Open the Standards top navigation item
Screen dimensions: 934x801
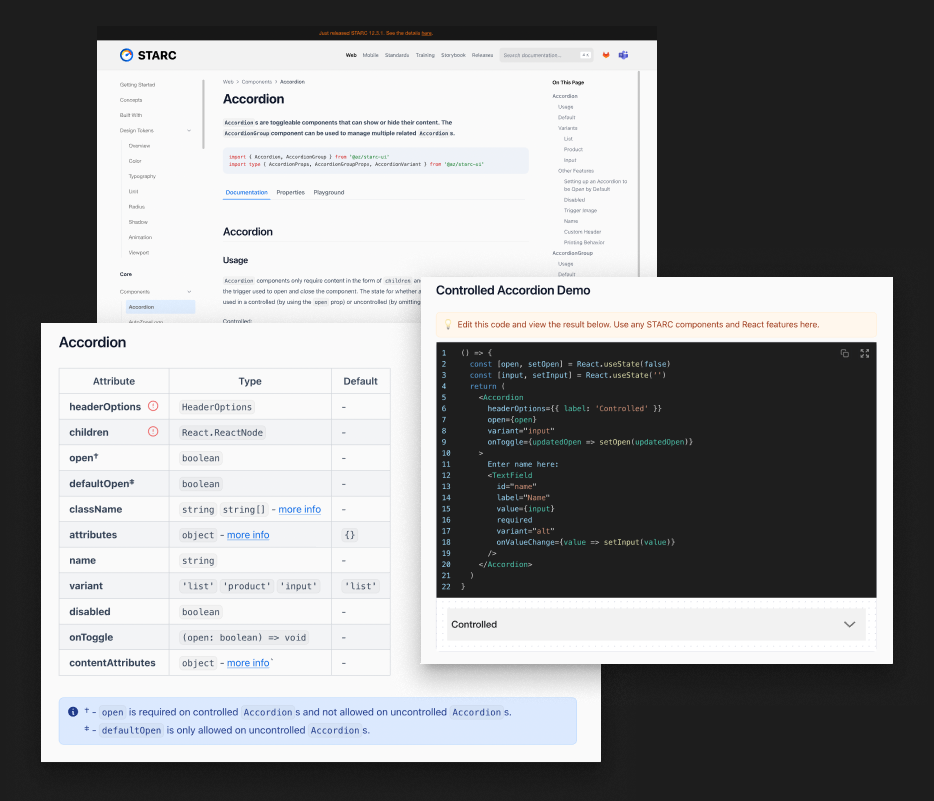coord(397,55)
